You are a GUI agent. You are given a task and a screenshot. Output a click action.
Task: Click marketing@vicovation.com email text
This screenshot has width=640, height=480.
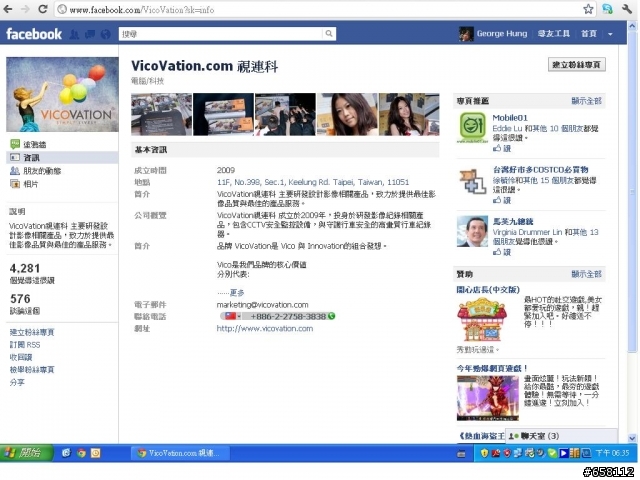(262, 305)
